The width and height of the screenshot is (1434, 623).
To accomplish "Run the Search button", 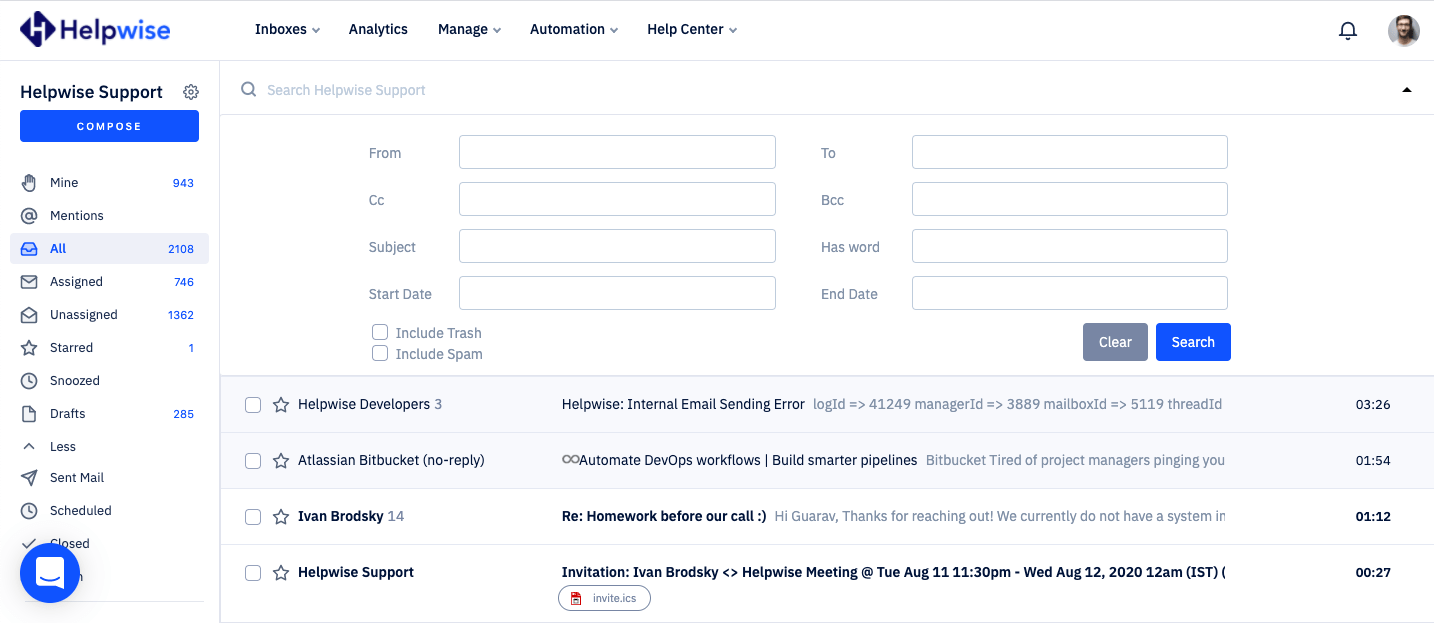I will [x=1193, y=342].
